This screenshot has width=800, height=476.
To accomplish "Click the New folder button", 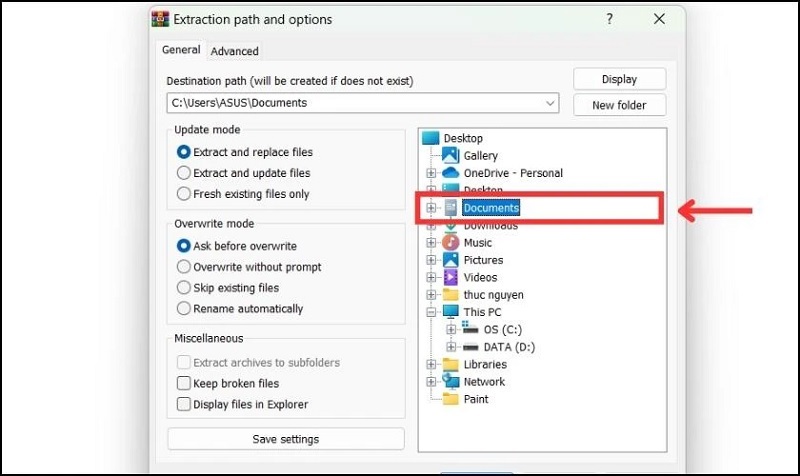I will [x=619, y=105].
